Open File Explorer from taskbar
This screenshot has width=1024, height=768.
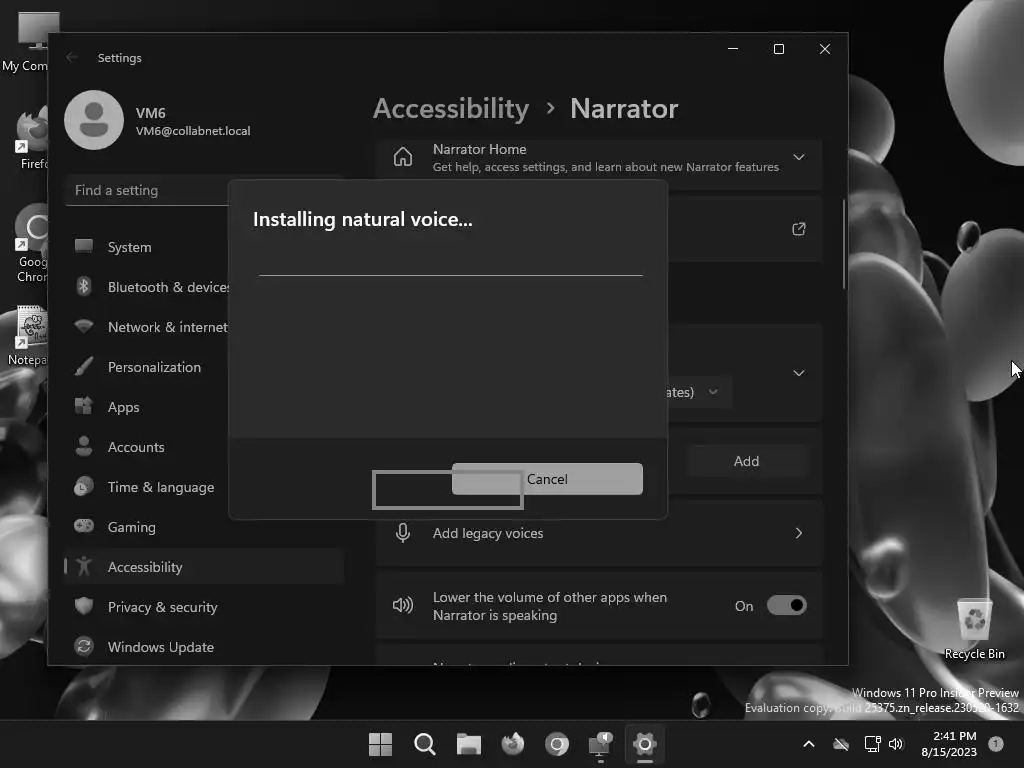(x=469, y=744)
